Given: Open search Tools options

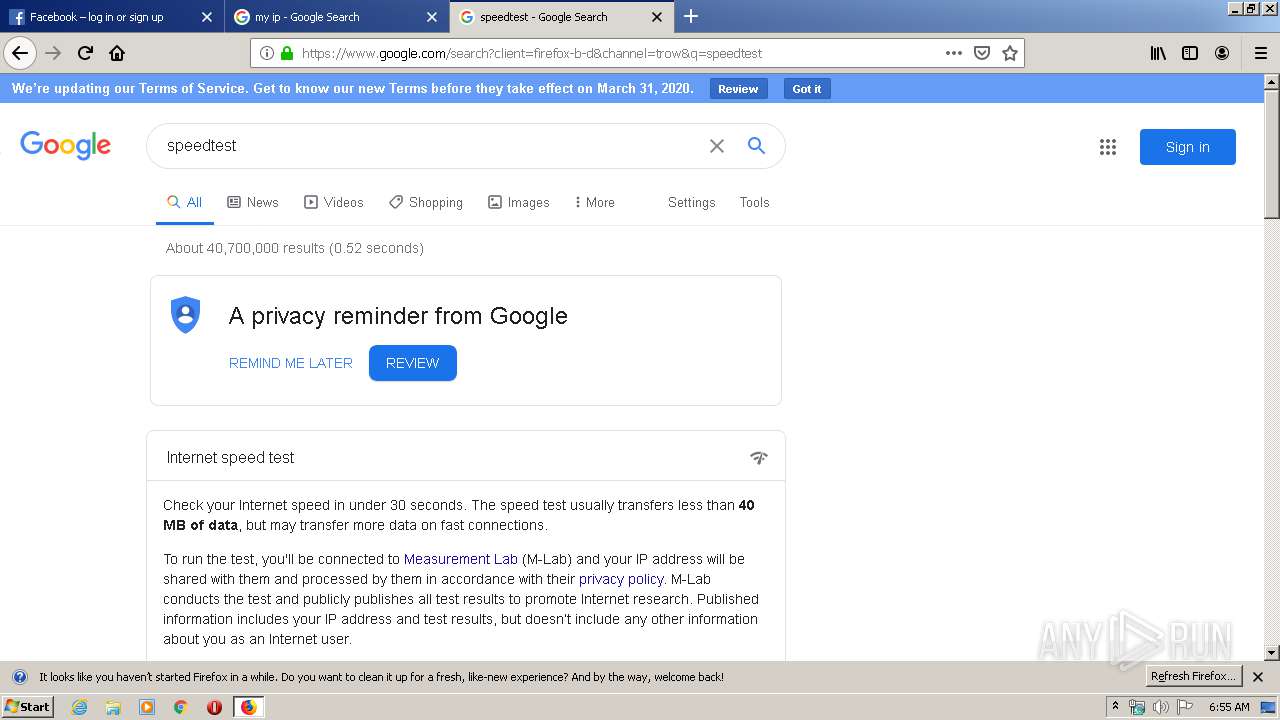Looking at the screenshot, I should (755, 202).
